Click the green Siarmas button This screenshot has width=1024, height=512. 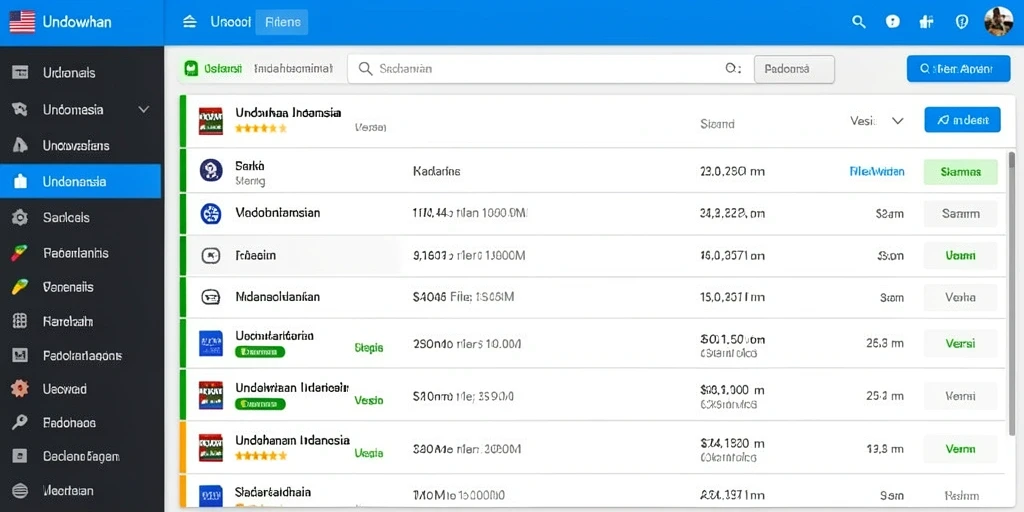tap(961, 172)
